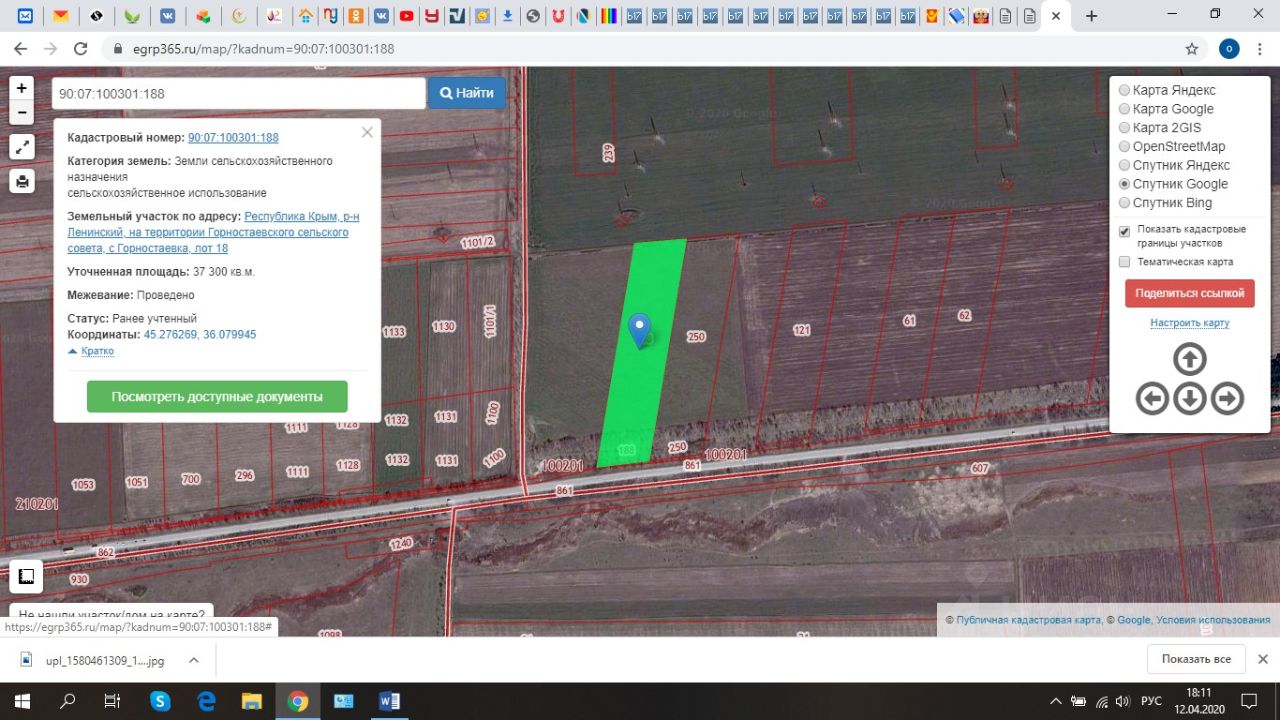
Task: Switch to Word from taskbar
Action: [389, 700]
